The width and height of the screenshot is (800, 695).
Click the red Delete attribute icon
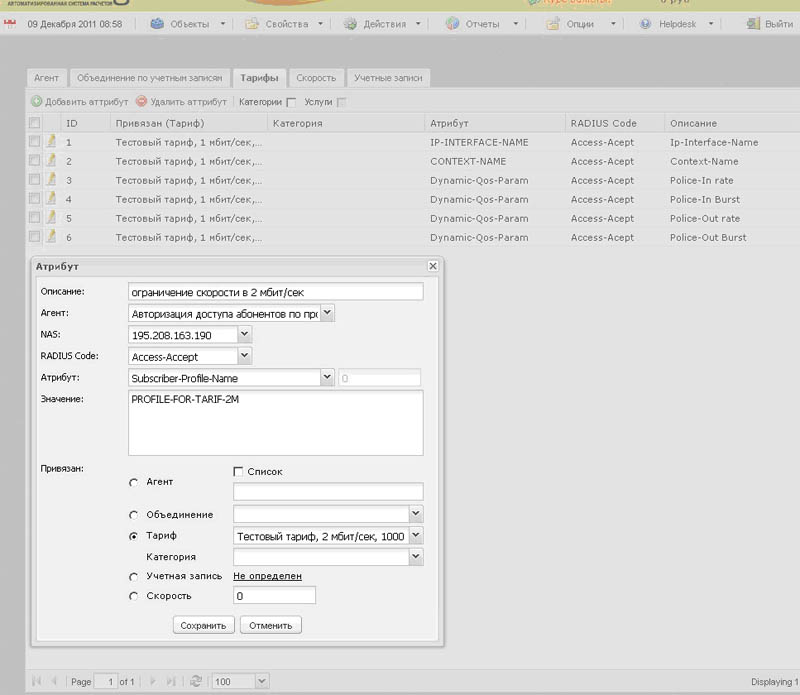coord(141,101)
